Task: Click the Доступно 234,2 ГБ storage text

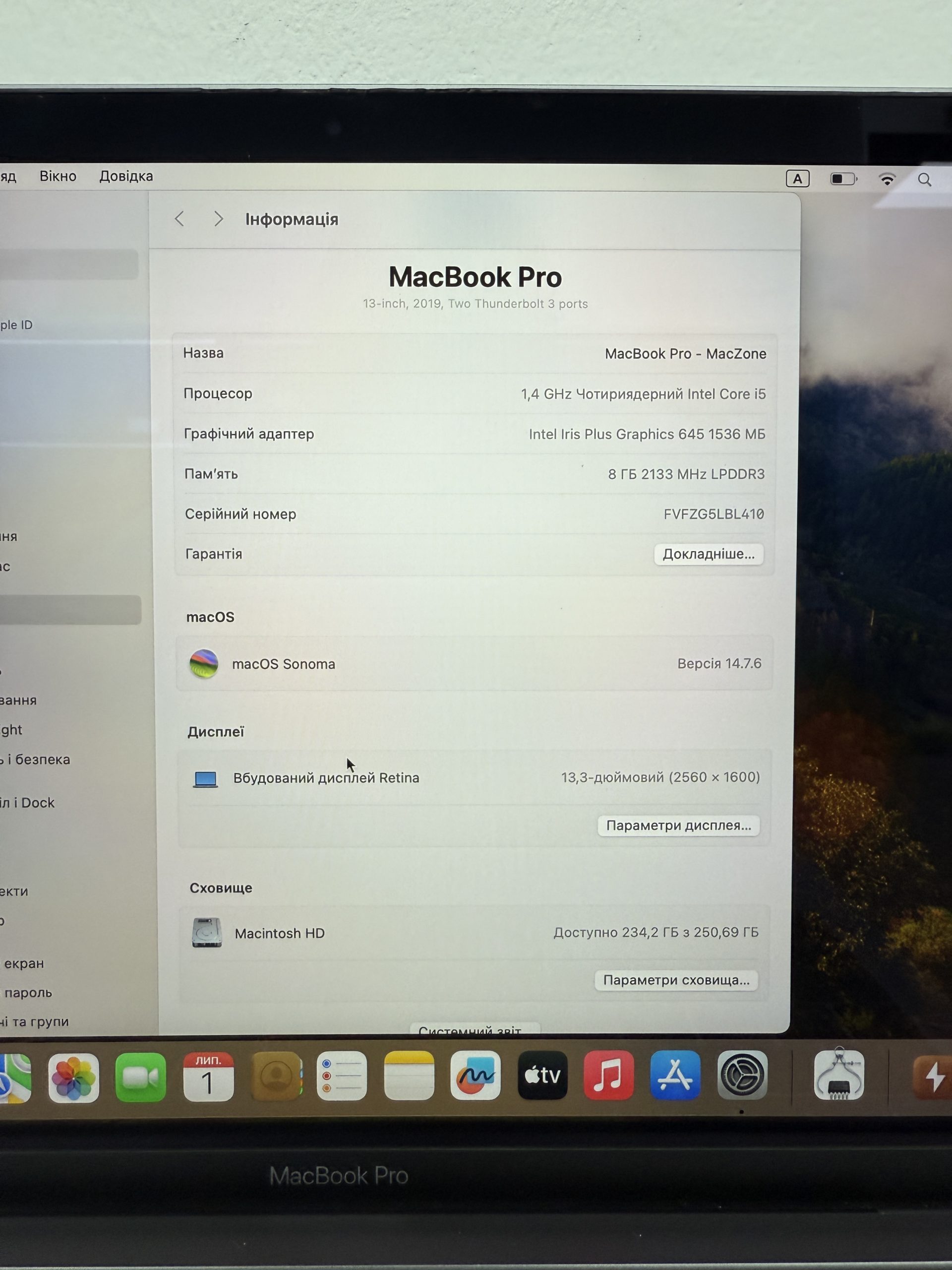Action: click(x=656, y=932)
